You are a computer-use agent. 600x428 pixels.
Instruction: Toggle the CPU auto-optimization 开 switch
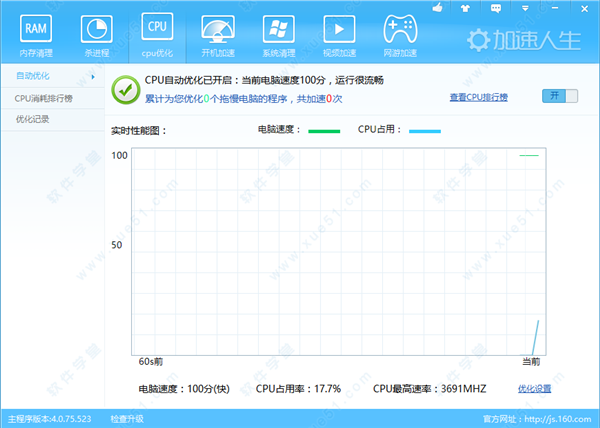(x=554, y=96)
